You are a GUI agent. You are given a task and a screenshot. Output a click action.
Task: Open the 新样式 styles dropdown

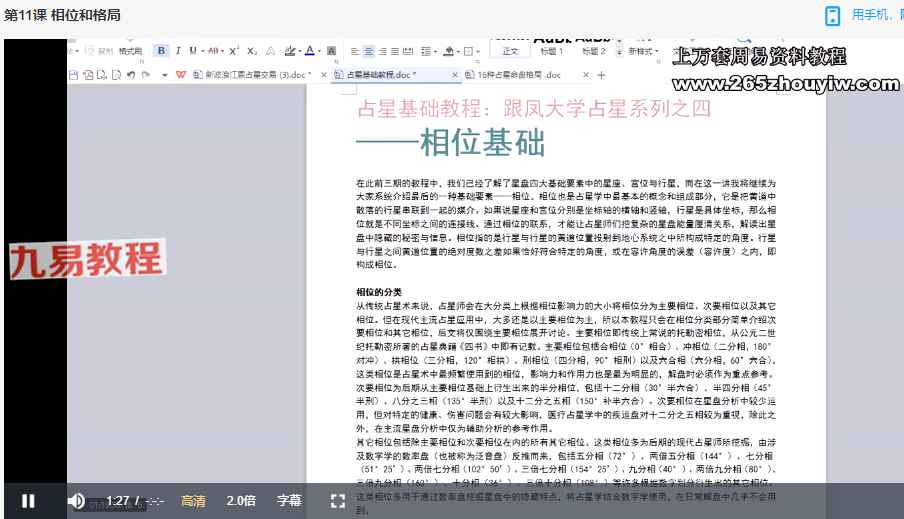pyautogui.click(x=643, y=51)
